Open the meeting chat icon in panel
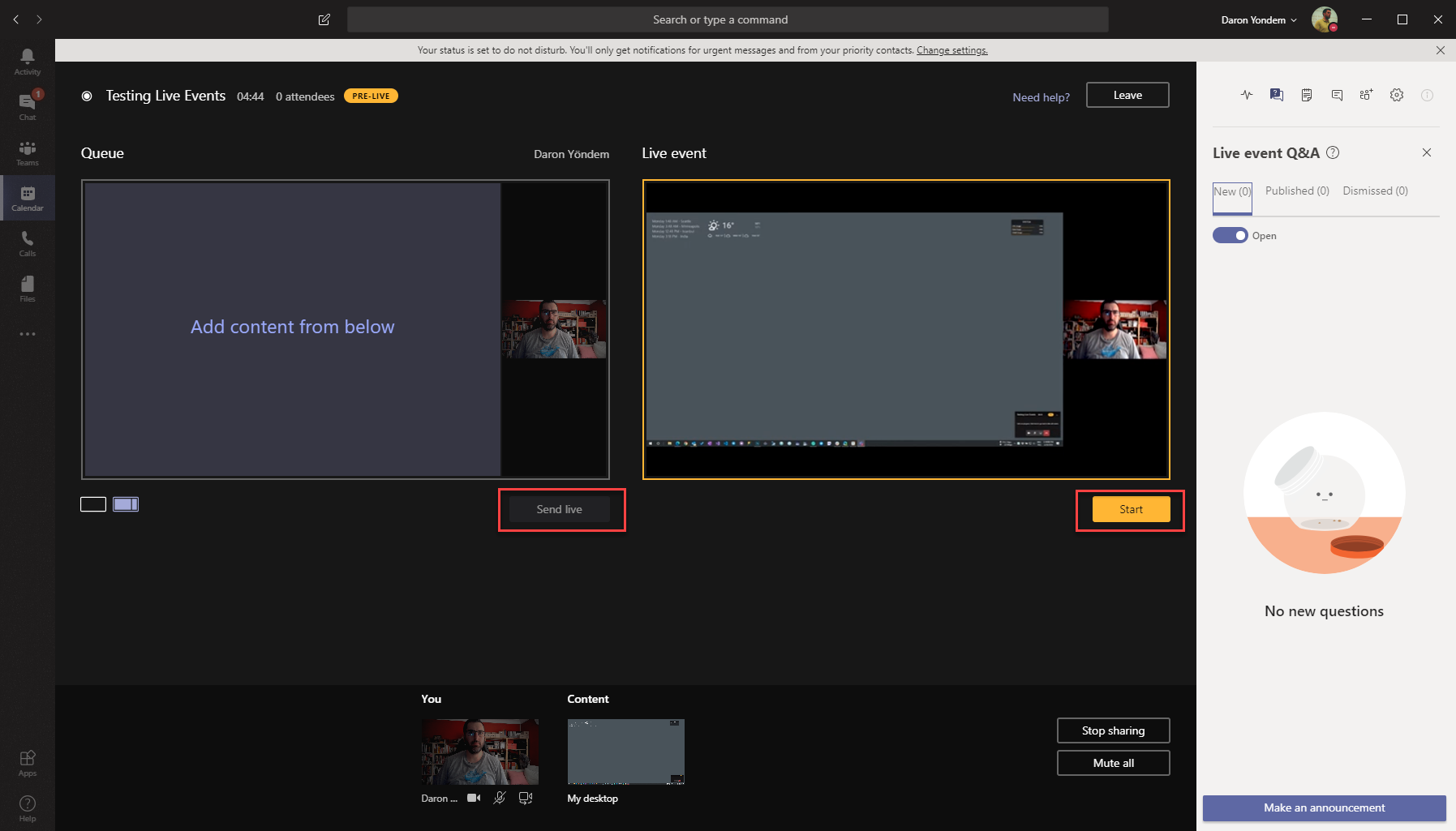Viewport: 1456px width, 831px height. tap(1337, 95)
